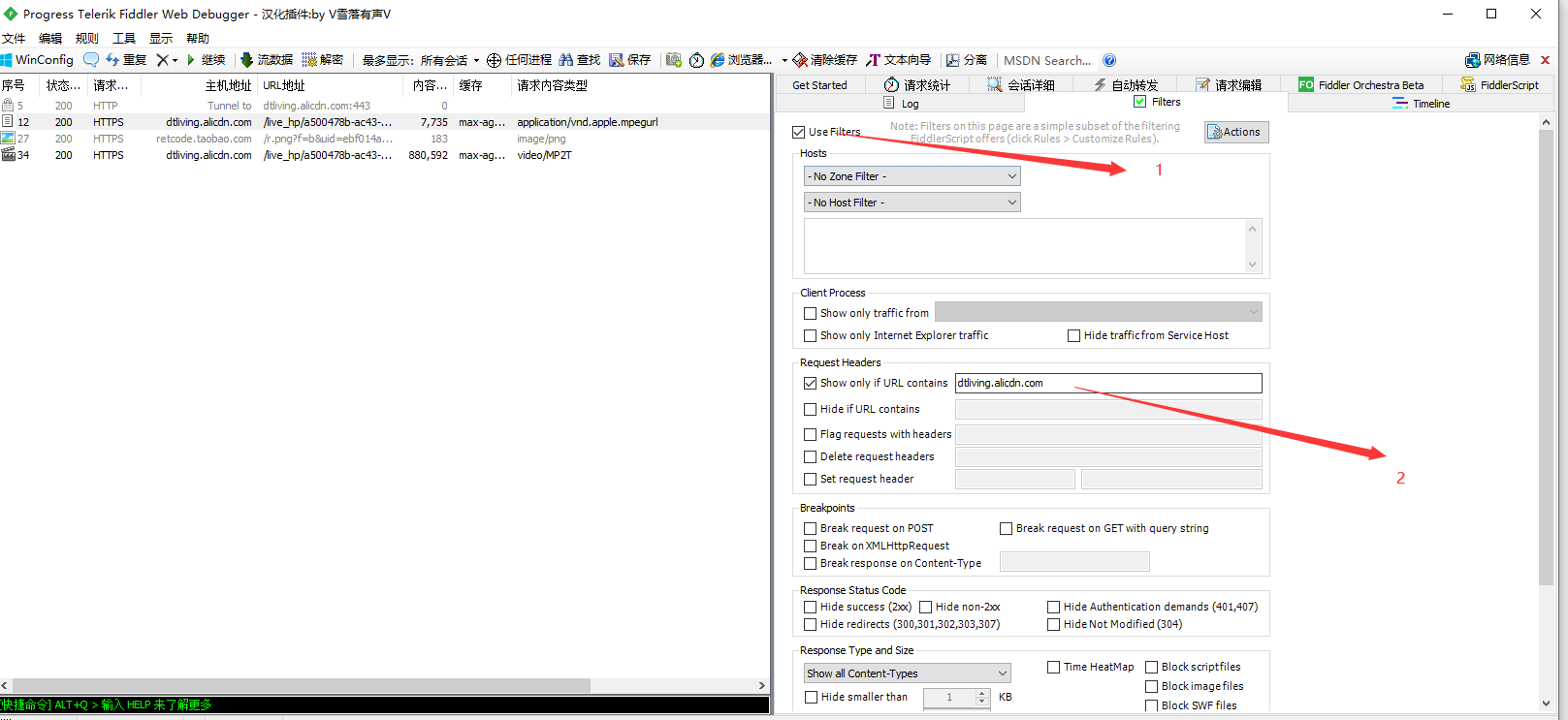
Task: Open the 工具 menu
Action: pos(124,38)
